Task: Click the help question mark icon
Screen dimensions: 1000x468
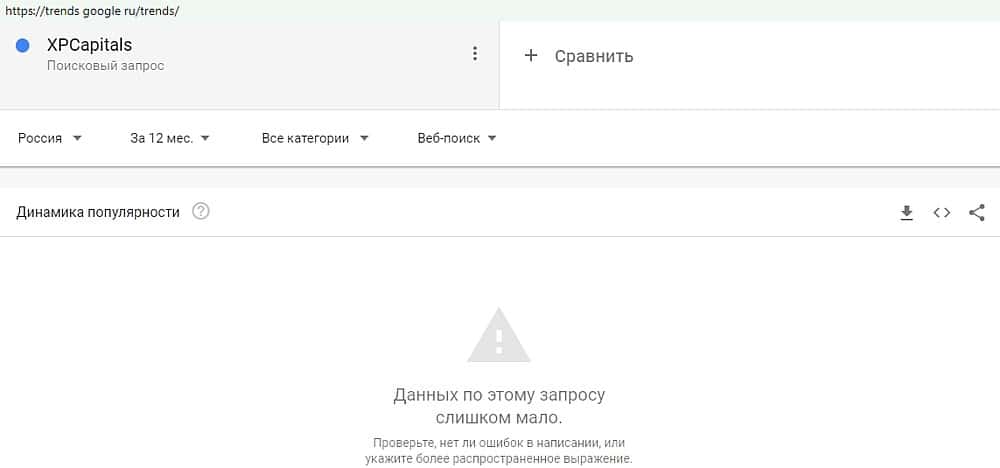Action: (x=201, y=212)
